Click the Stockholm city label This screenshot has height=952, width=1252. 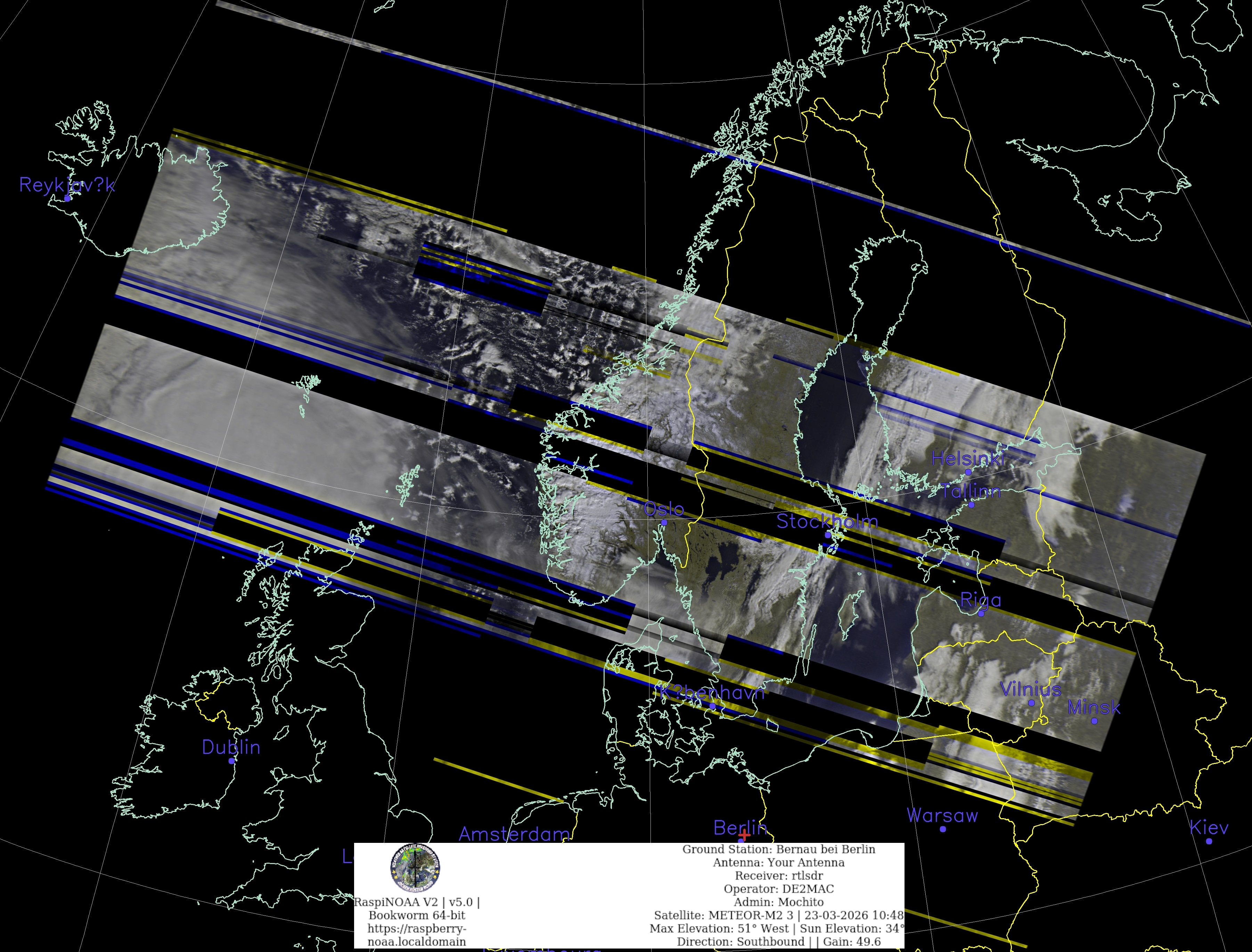tap(827, 521)
